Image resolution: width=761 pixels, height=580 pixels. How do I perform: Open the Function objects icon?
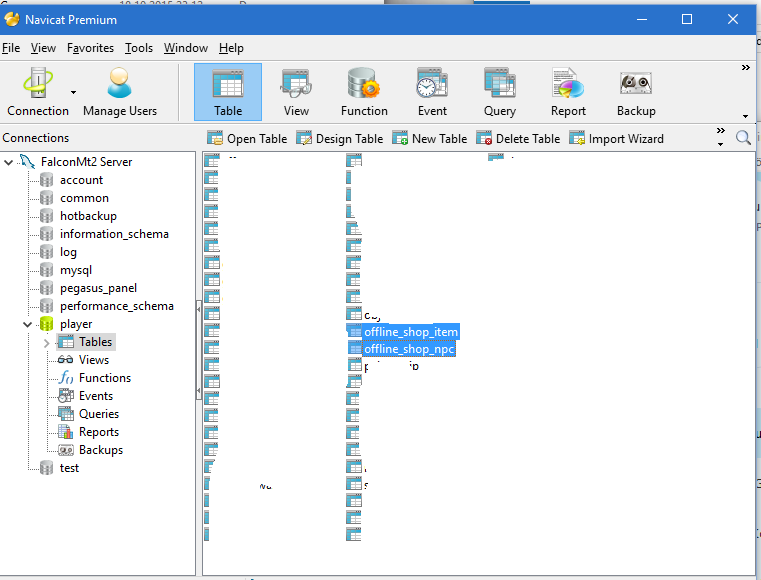(364, 92)
